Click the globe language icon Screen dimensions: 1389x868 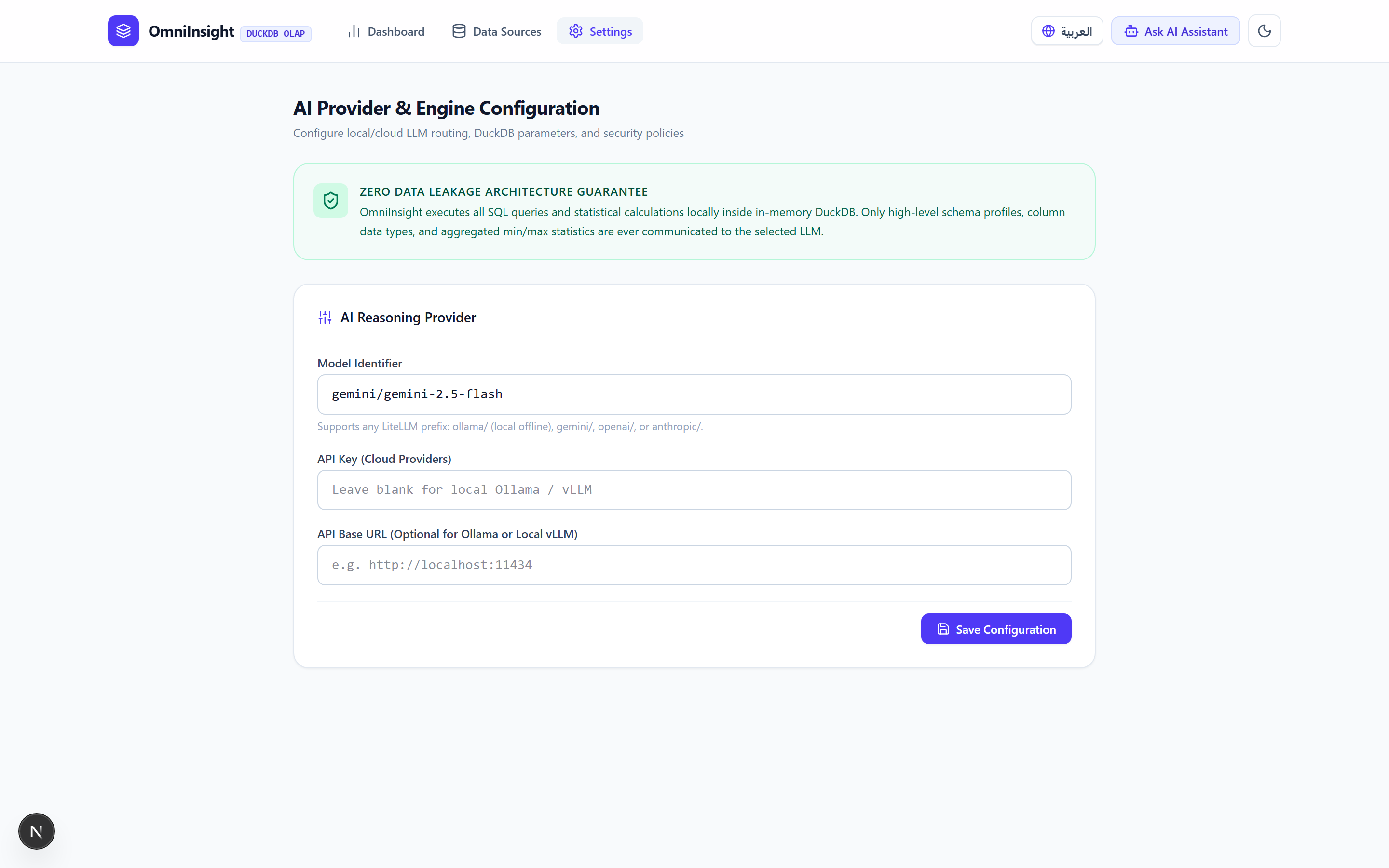pyautogui.click(x=1048, y=31)
